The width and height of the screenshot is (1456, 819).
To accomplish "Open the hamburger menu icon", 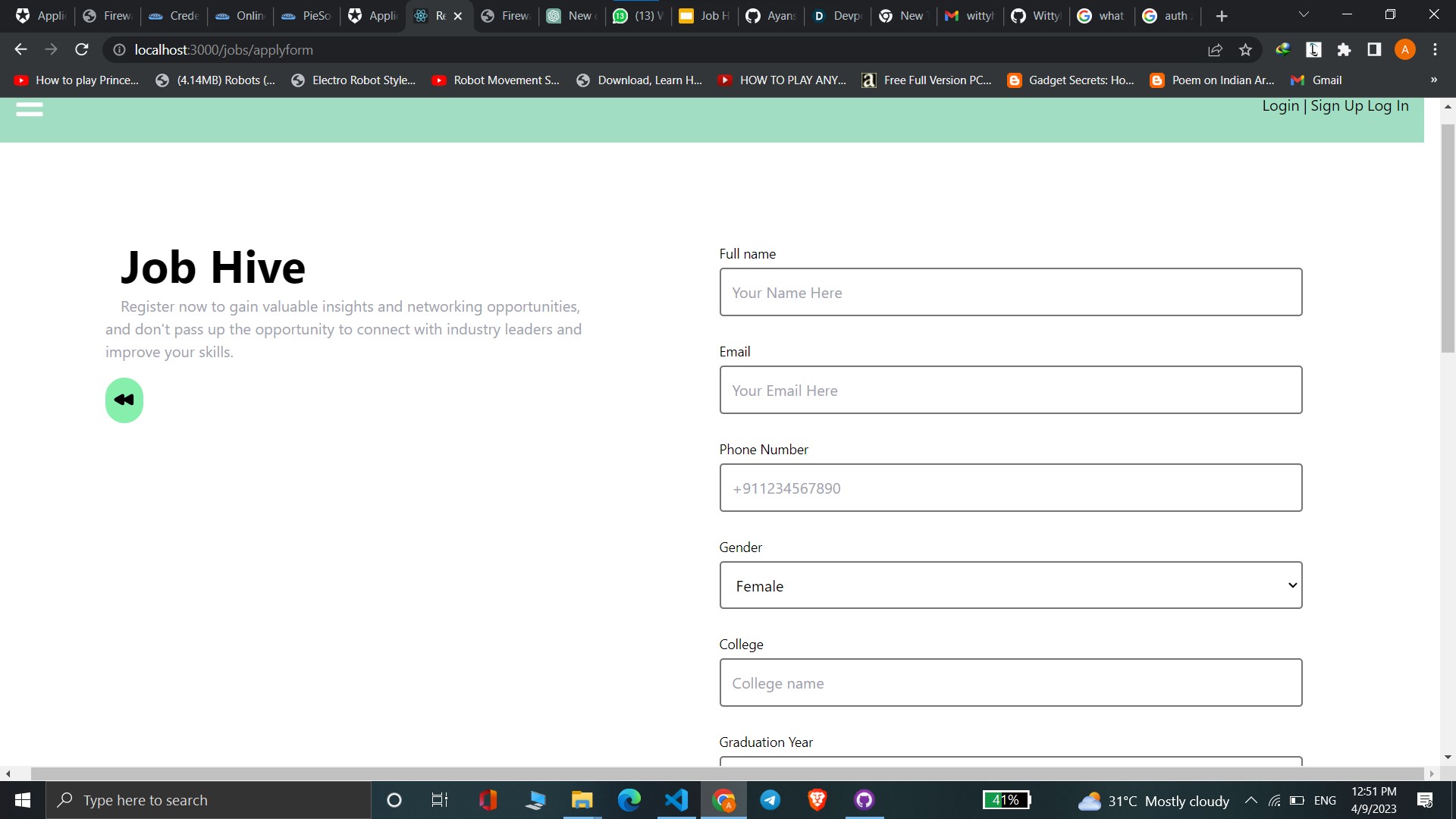I will coord(30,109).
